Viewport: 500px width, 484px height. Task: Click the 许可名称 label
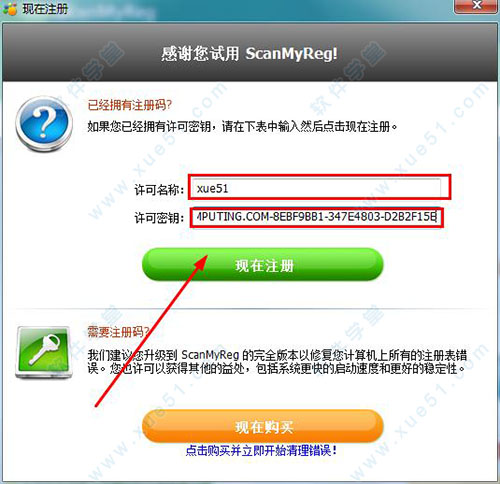click(x=159, y=190)
